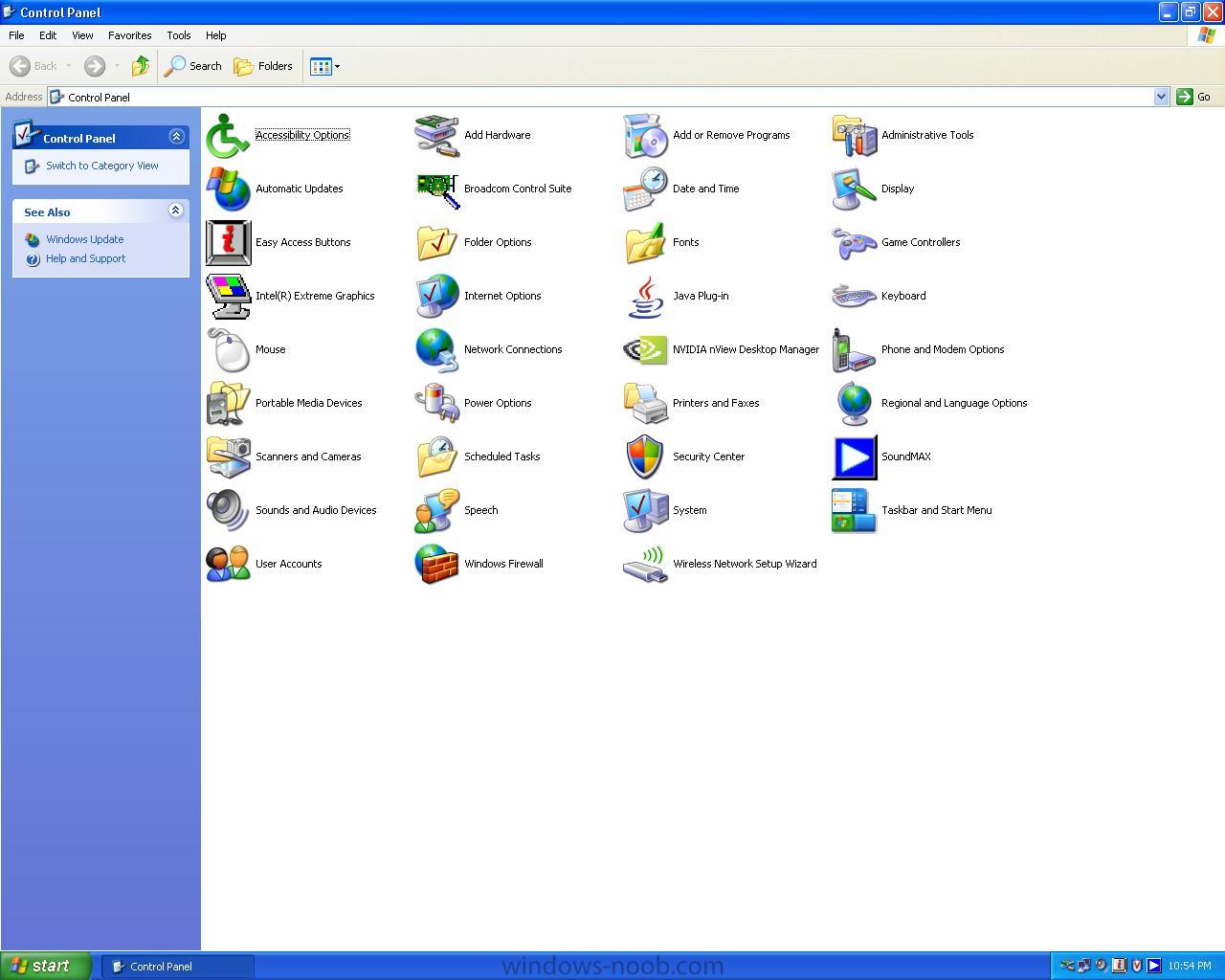The width and height of the screenshot is (1225, 980).
Task: Open the address bar dropdown arrow
Action: click(x=1161, y=97)
